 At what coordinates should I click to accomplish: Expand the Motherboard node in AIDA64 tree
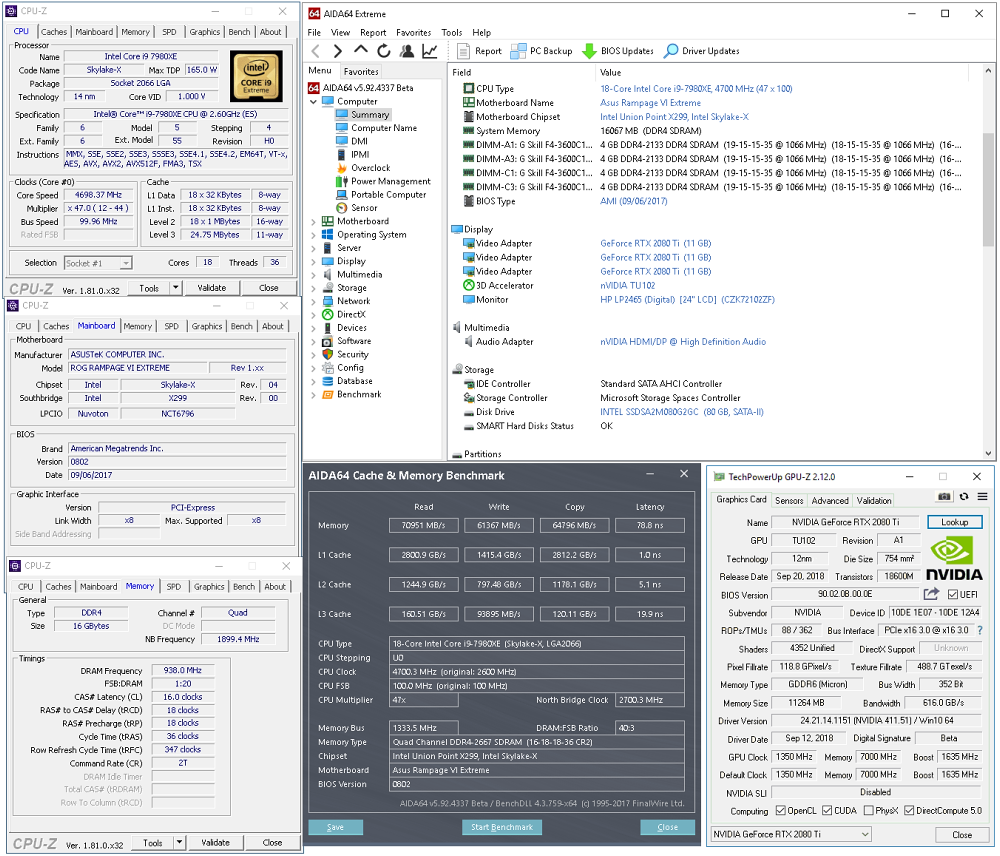(x=313, y=221)
